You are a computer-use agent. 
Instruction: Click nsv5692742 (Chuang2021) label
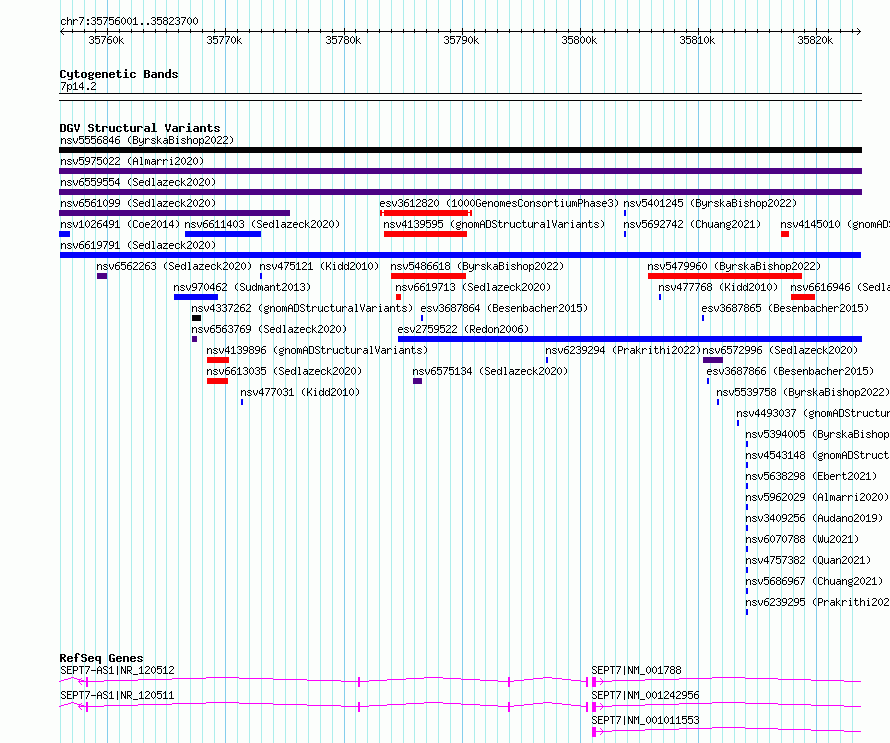(692, 224)
